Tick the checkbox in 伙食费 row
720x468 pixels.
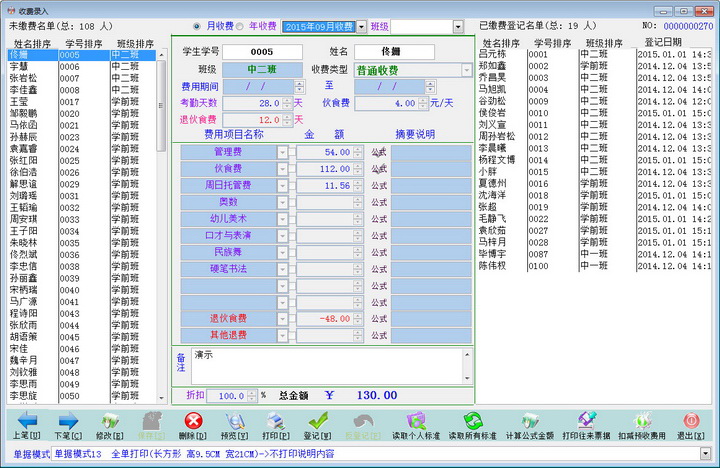(292, 169)
